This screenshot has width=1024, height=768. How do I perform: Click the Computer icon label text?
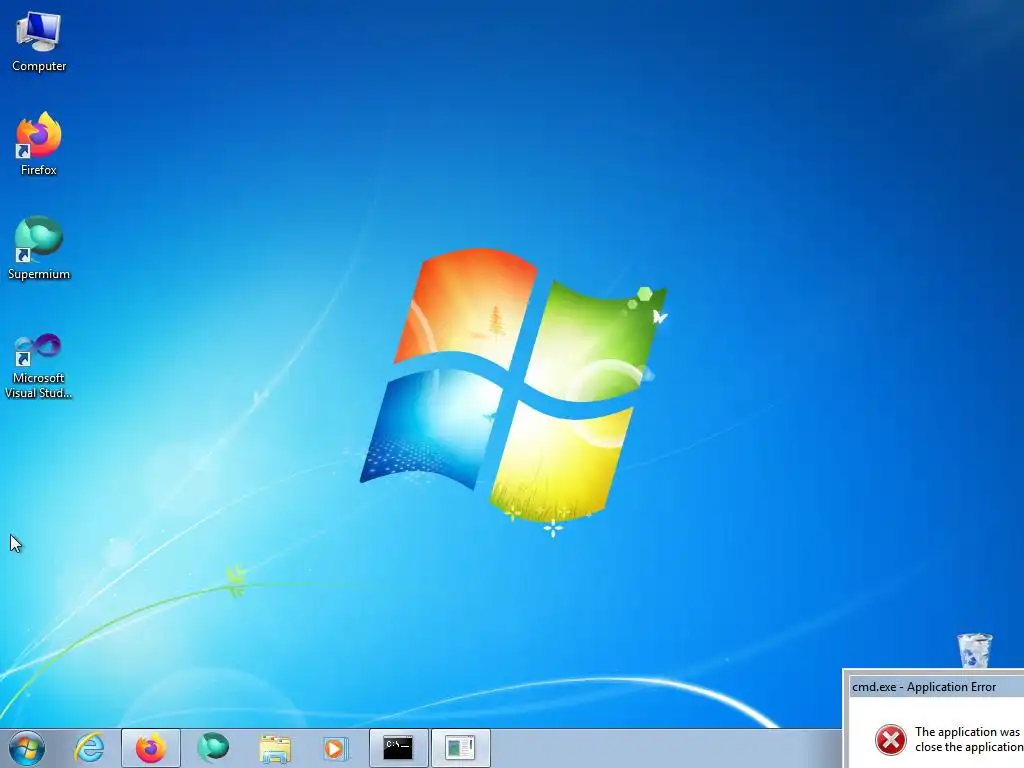(39, 66)
